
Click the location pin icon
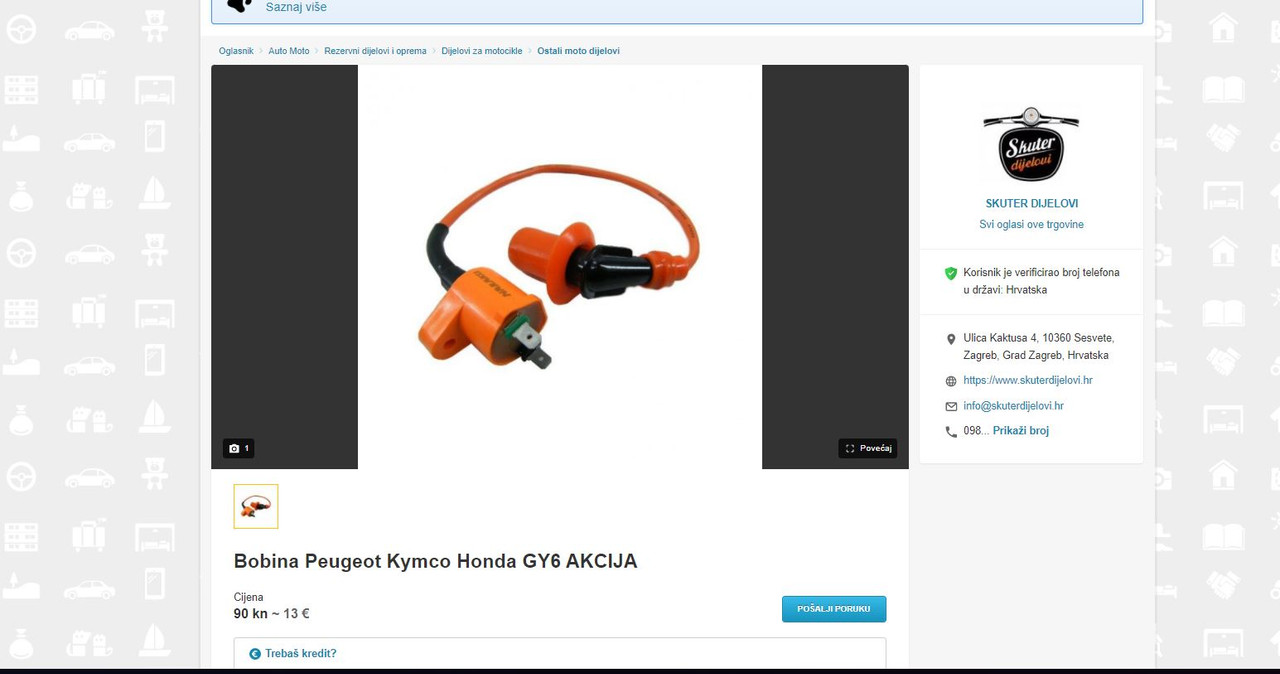tap(951, 340)
